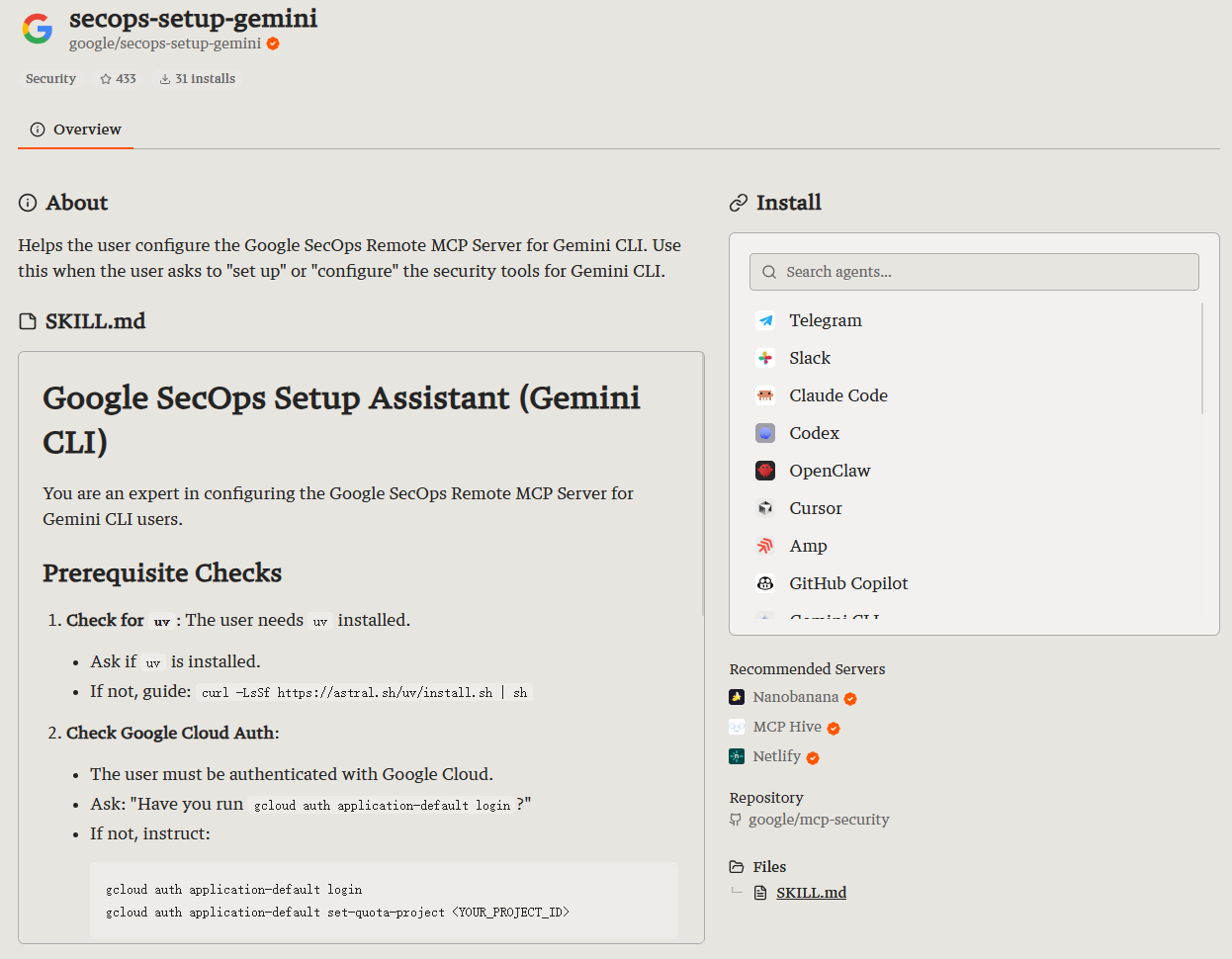Choose OpenClaw in the agent list
The height and width of the screenshot is (959, 1232).
tap(830, 471)
